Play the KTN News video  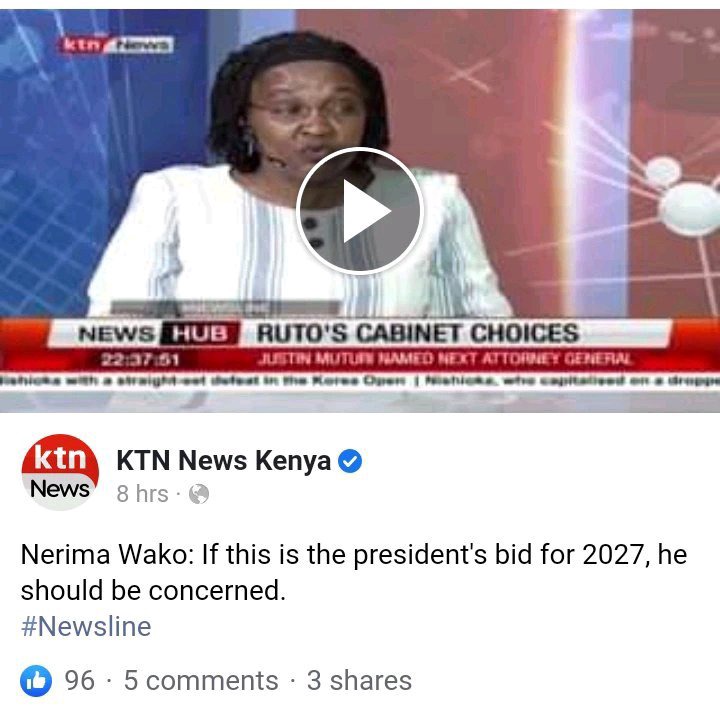click(360, 211)
